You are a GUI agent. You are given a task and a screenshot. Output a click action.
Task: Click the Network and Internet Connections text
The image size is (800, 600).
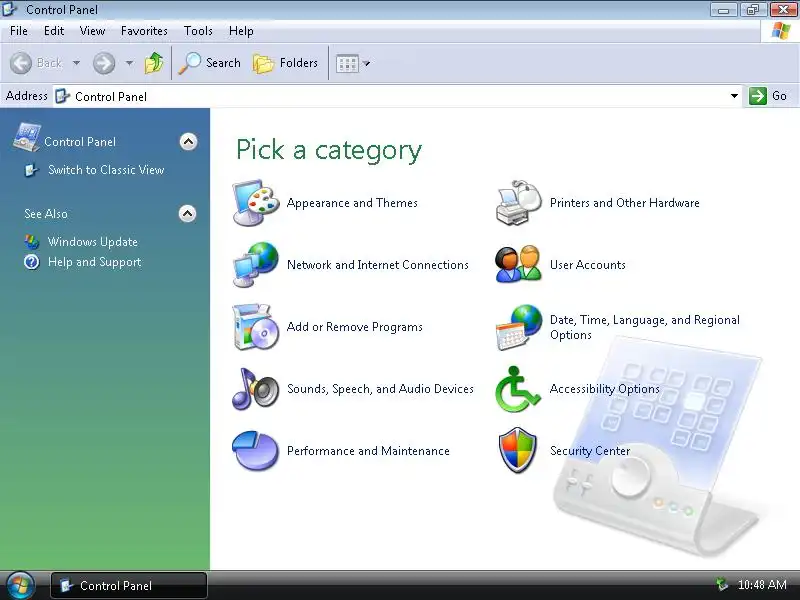tap(378, 265)
